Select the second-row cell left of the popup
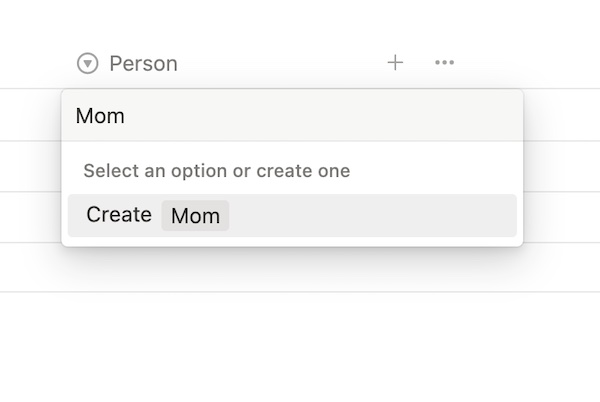Viewport: 600px width, 402px height. pos(30,166)
